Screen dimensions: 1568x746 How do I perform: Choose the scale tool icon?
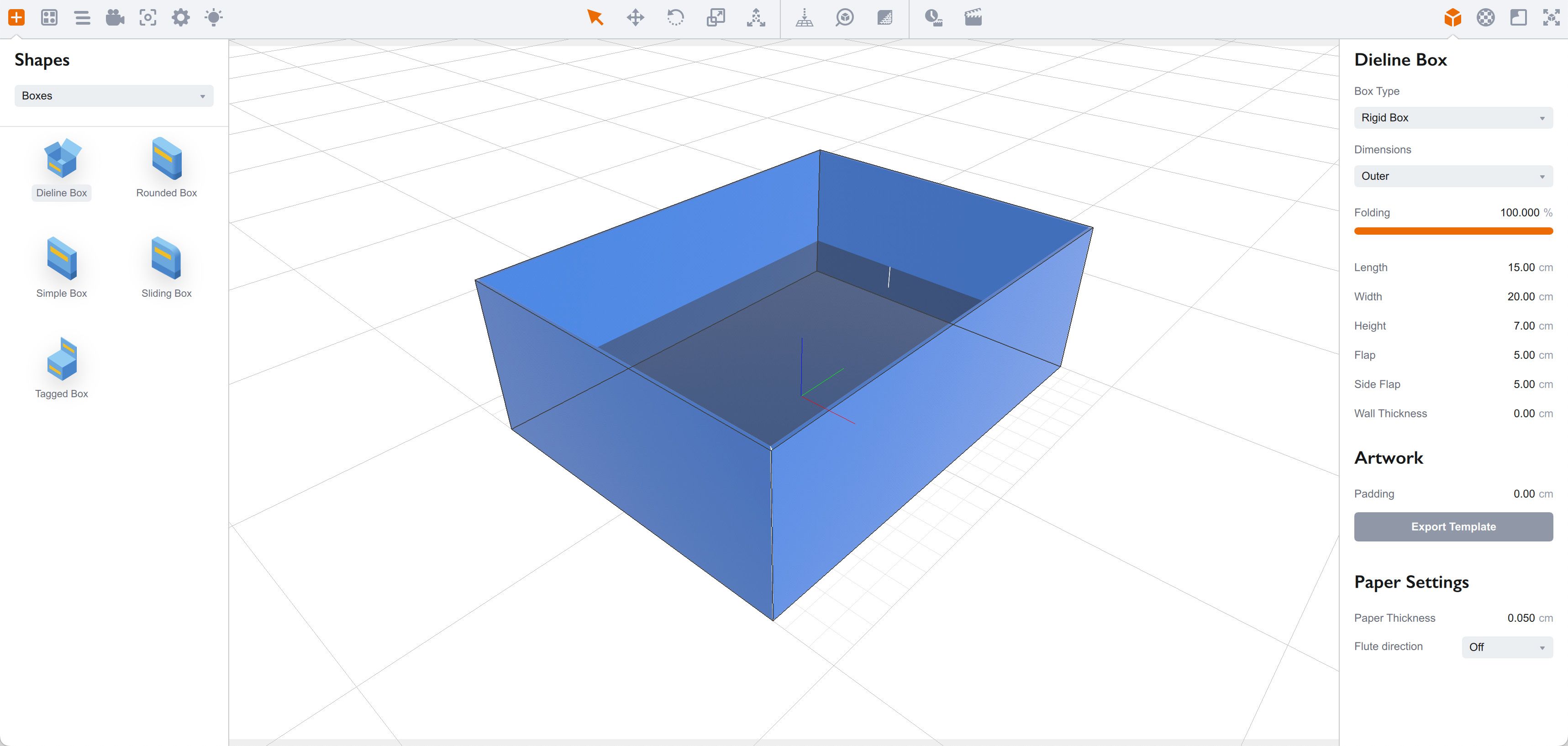(x=715, y=17)
